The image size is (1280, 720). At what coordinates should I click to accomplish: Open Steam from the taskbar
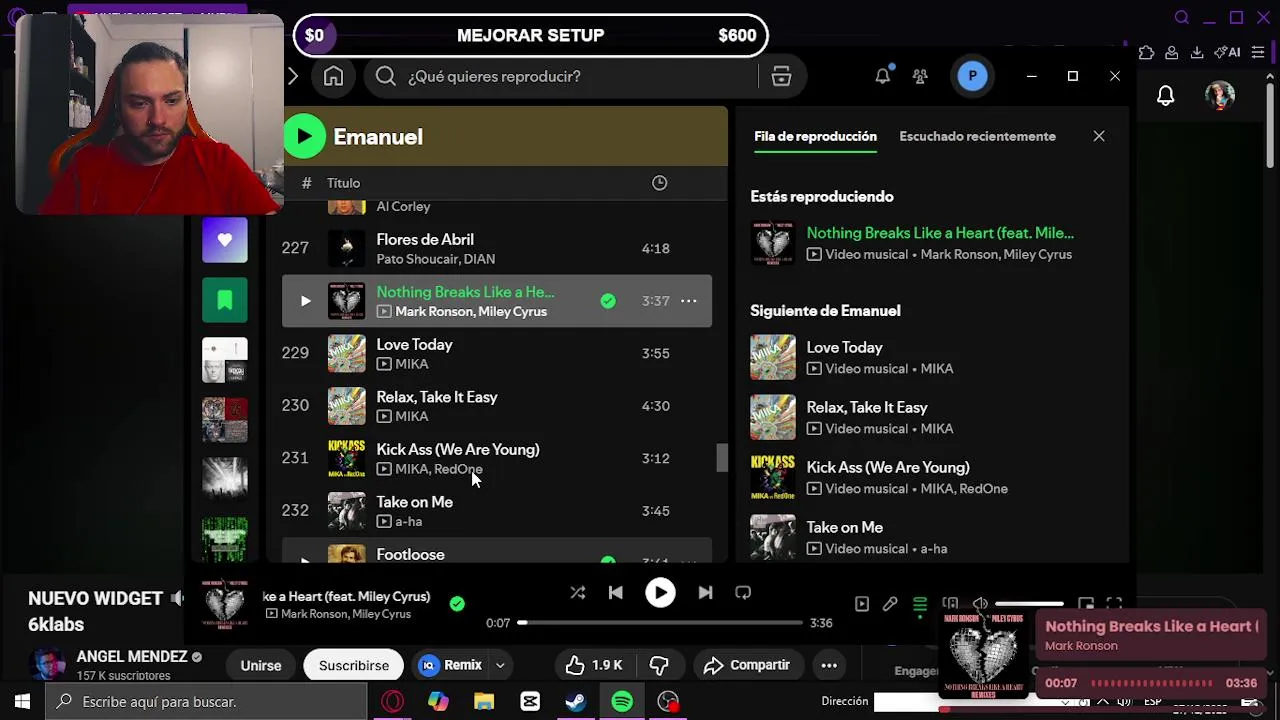(576, 702)
